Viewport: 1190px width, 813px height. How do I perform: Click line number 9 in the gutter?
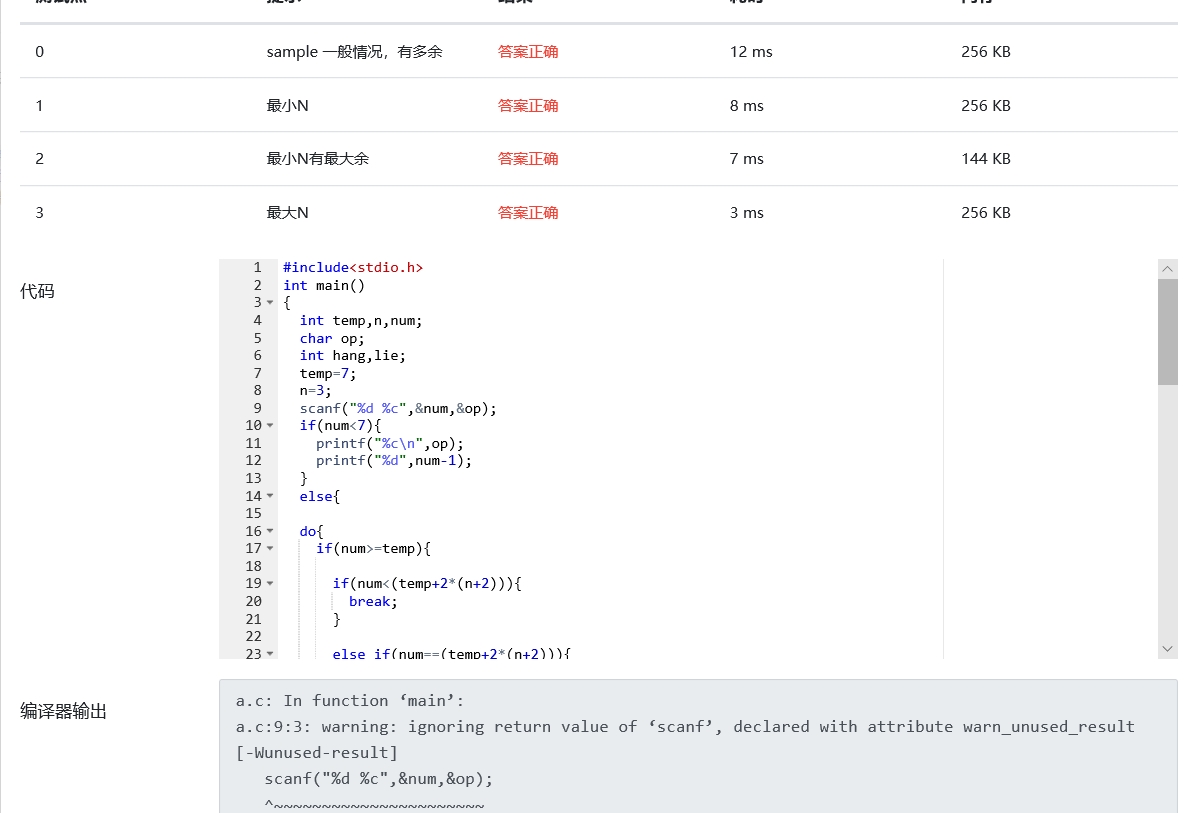click(257, 408)
